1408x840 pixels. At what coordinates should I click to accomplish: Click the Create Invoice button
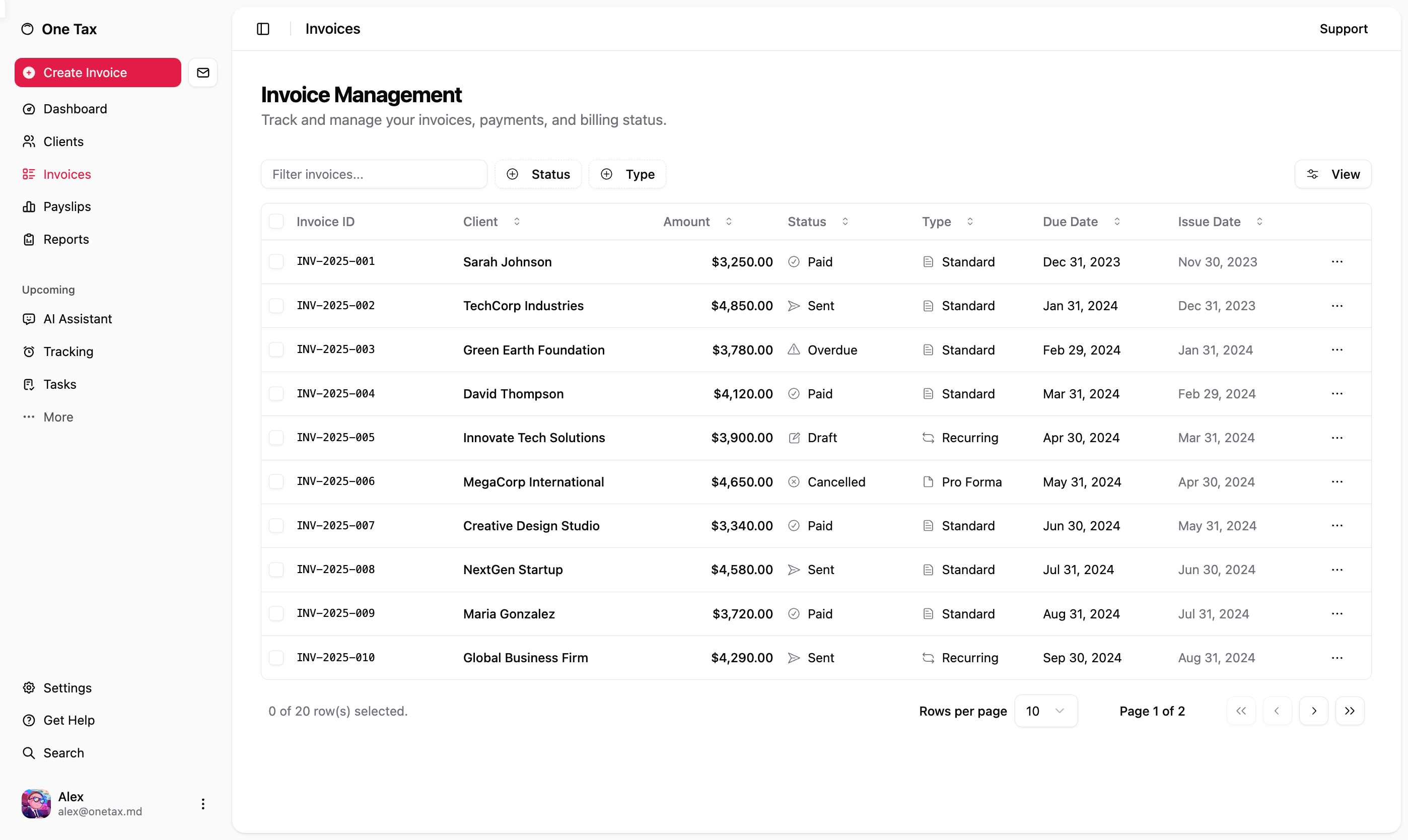click(x=98, y=73)
